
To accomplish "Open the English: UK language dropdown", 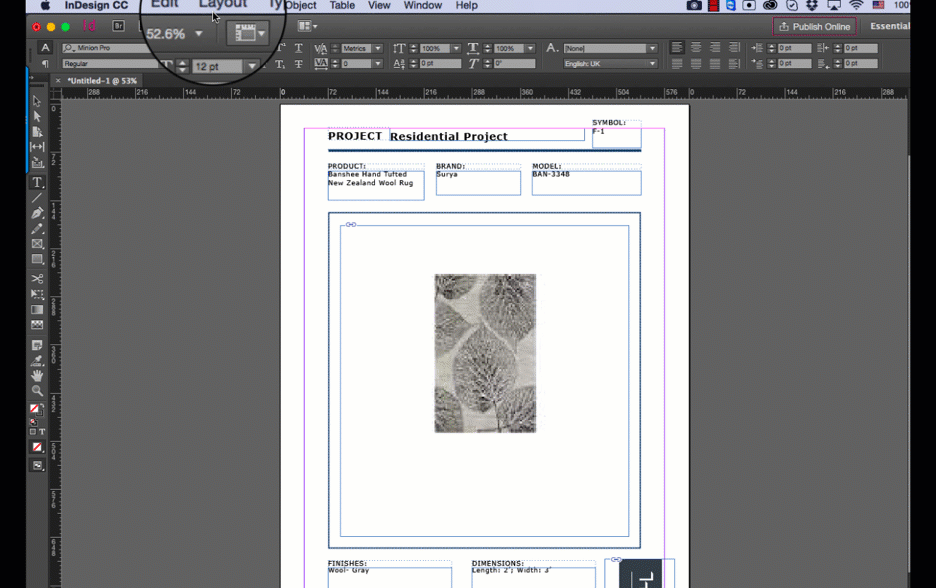I will (611, 63).
